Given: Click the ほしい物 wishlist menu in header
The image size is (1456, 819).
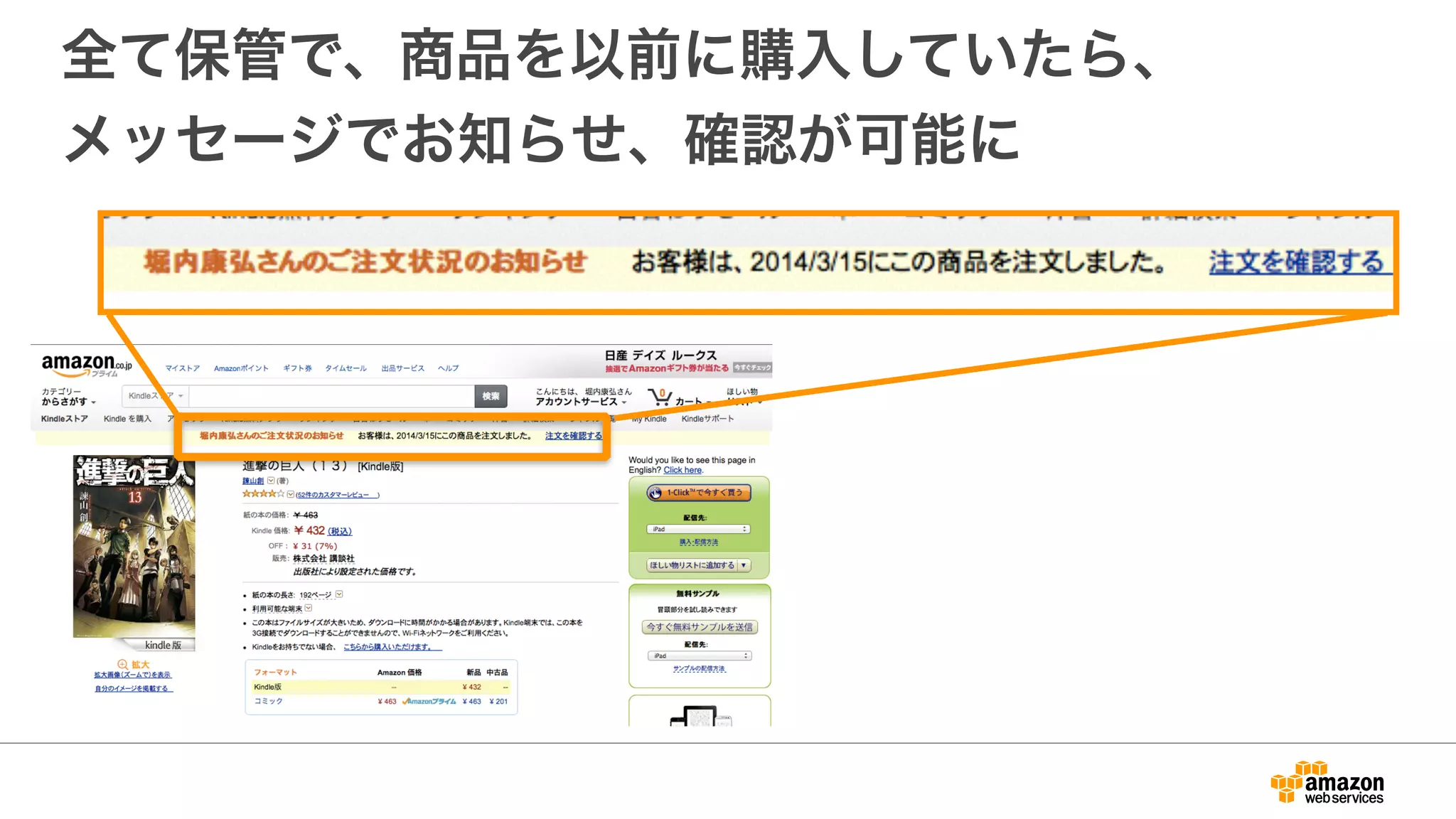Looking at the screenshot, I should (743, 397).
